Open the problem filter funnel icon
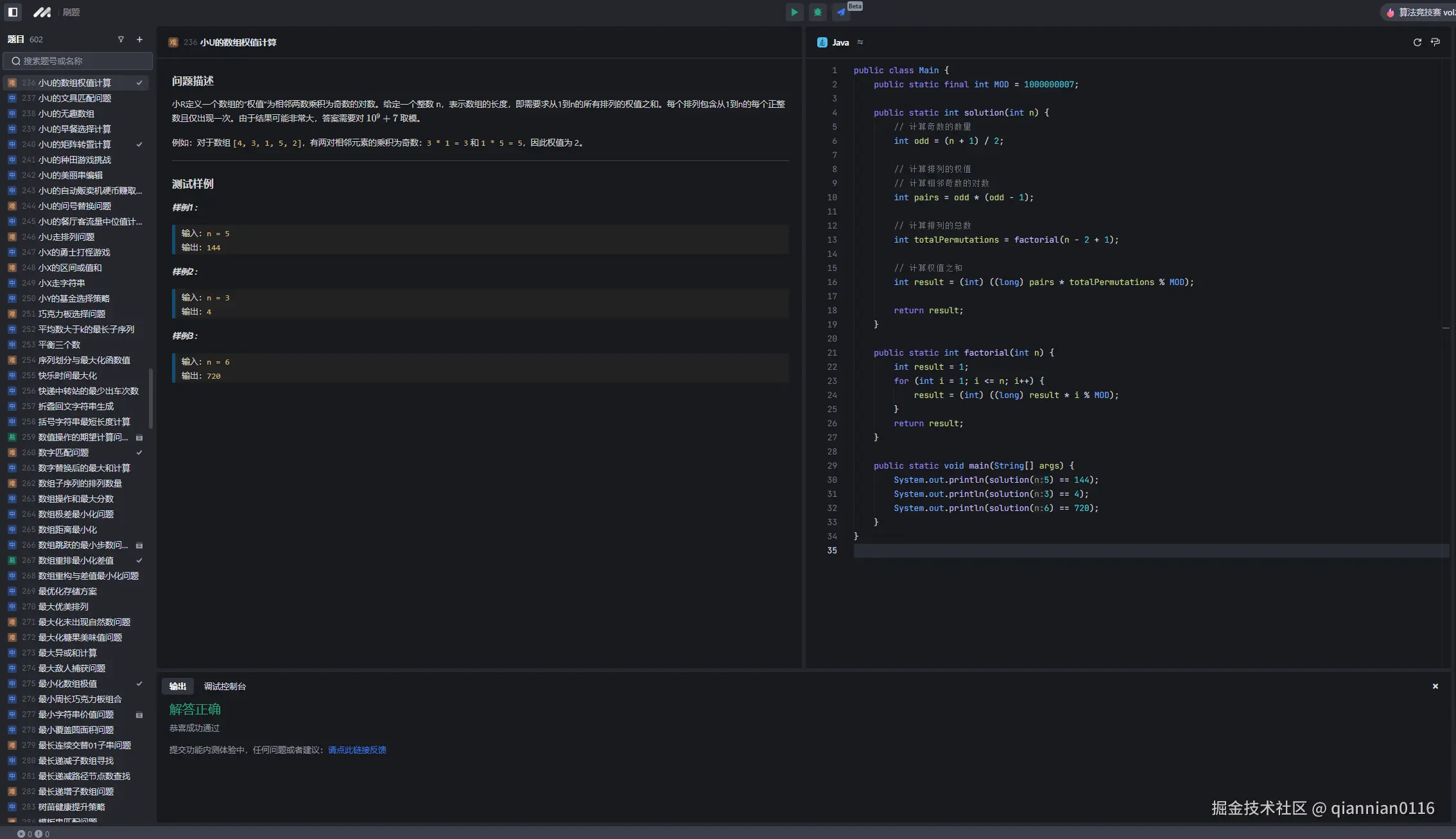The width and height of the screenshot is (1456, 839). [121, 39]
